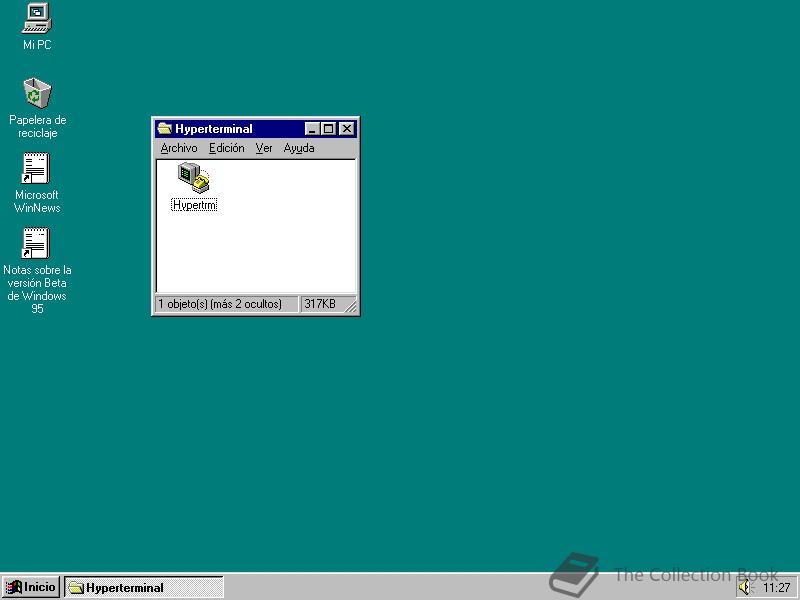Open the Ver menu
Viewport: 800px width, 600px height.
click(264, 148)
